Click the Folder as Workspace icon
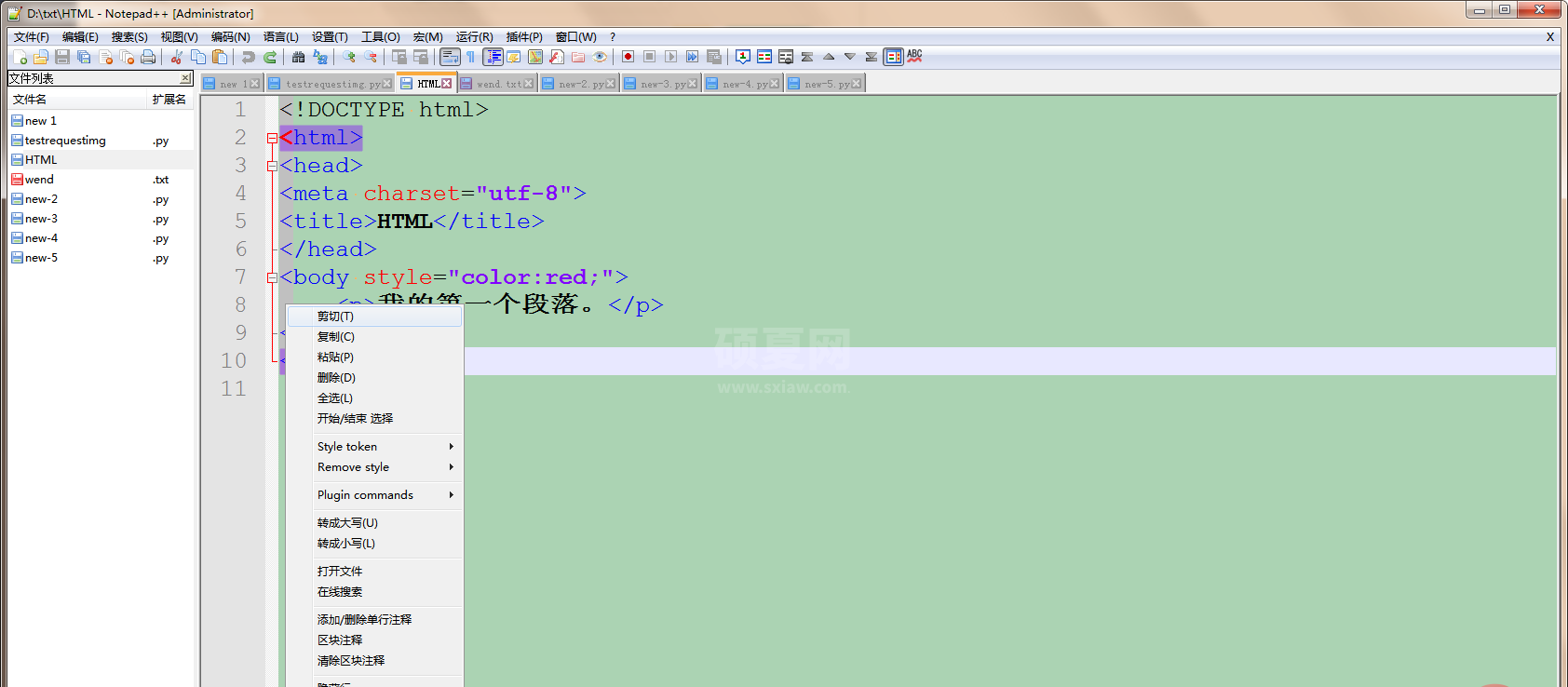Image resolution: width=1568 pixels, height=687 pixels. [577, 57]
